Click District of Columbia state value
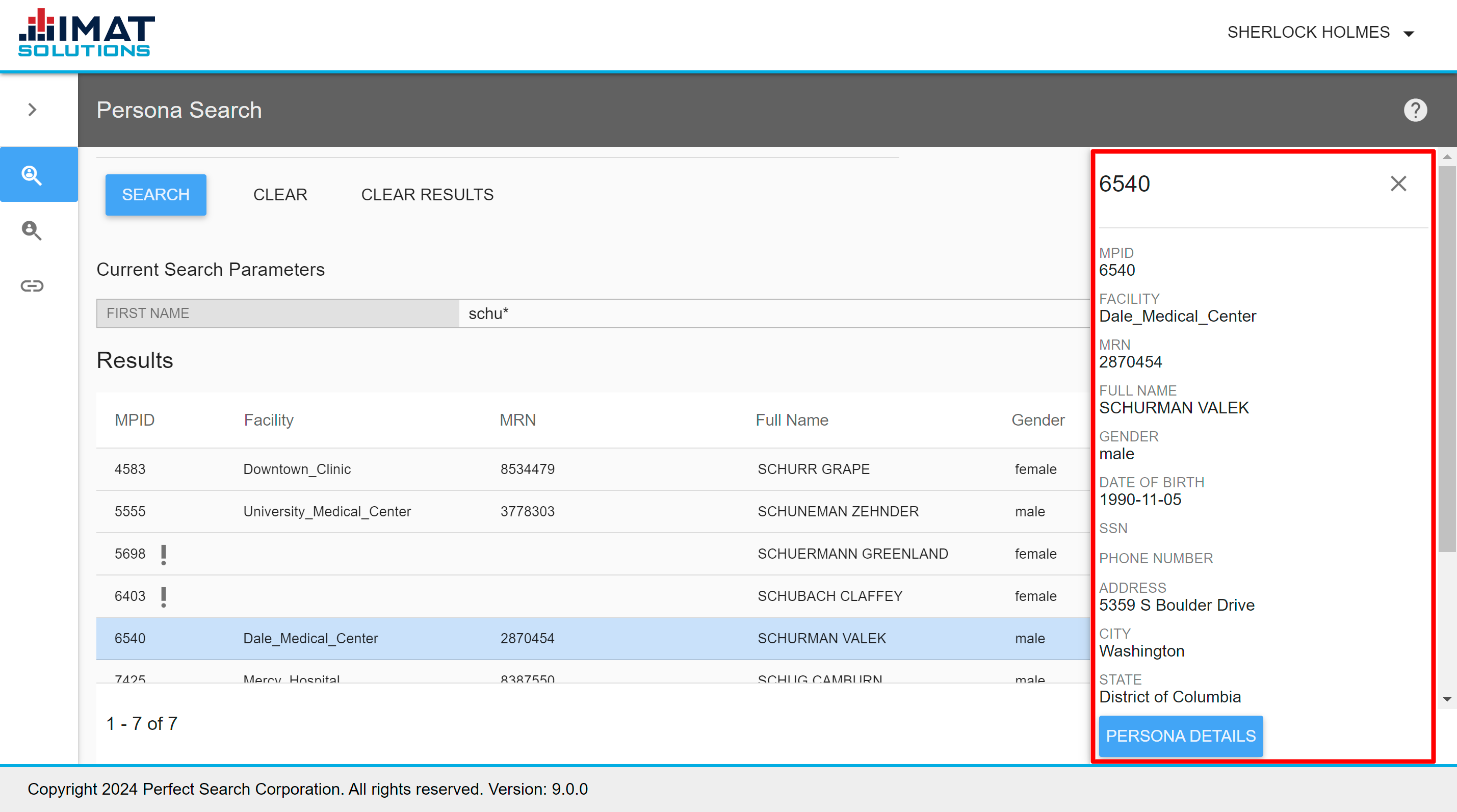 tap(1169, 697)
